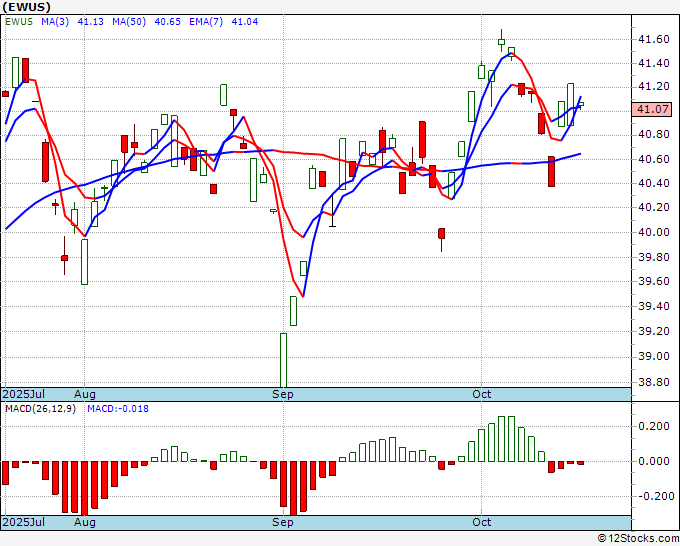The height and width of the screenshot is (546, 680).
Task: Click the 2025Jul label on MACD axis
Action: [x=24, y=522]
